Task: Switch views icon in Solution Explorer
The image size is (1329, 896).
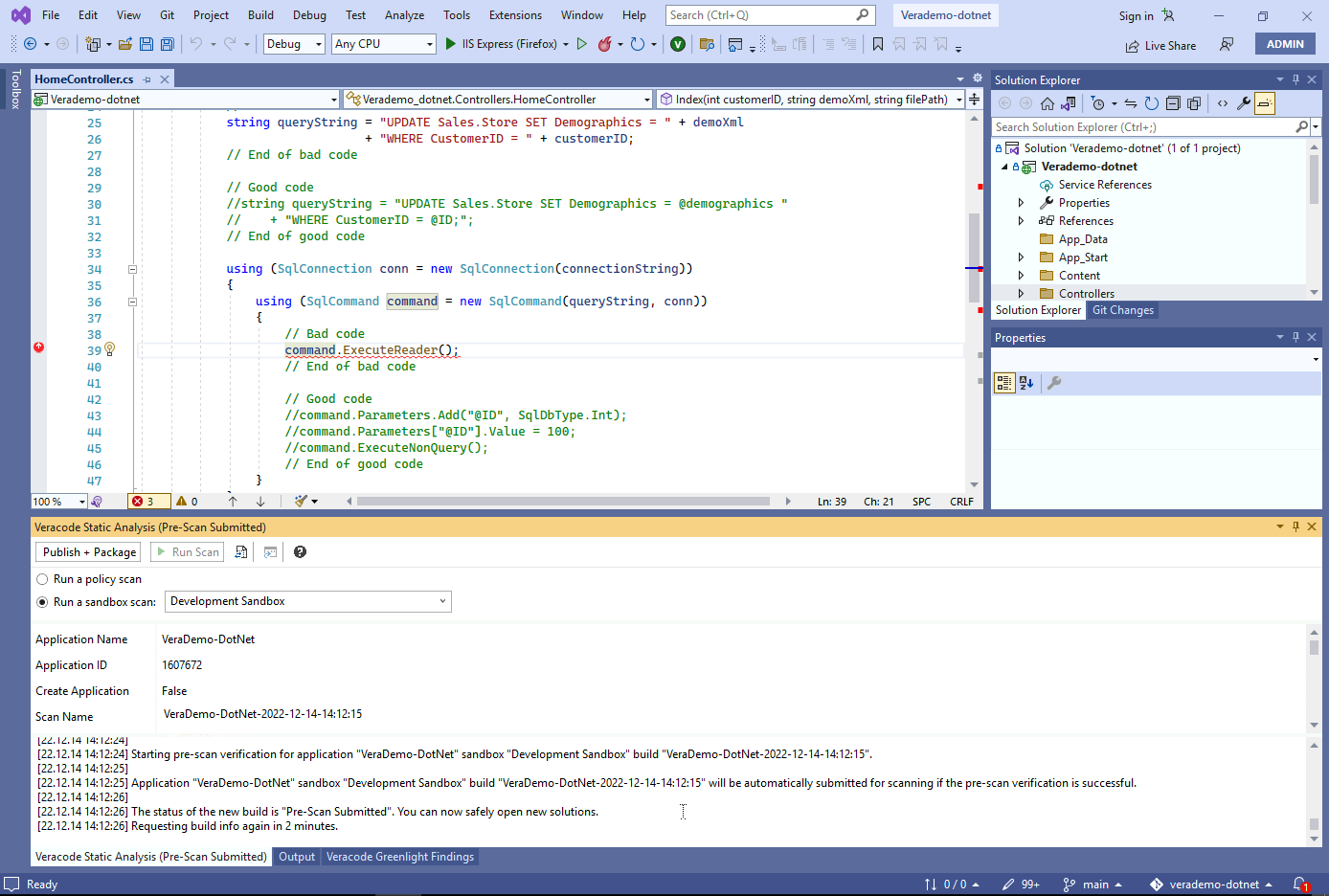Action: coord(1069,103)
